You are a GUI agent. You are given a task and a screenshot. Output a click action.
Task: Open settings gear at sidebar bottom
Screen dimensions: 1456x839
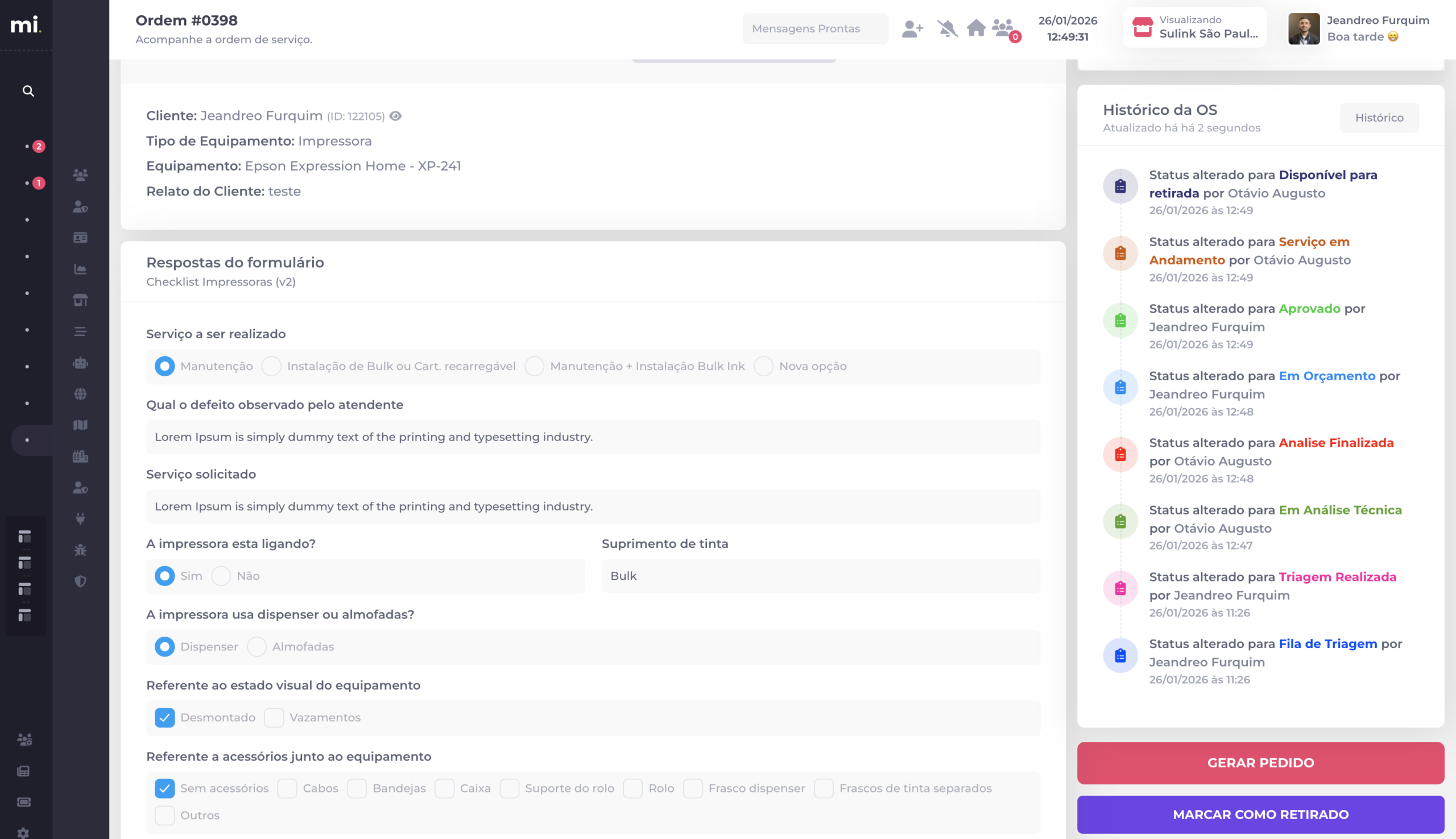(23, 833)
